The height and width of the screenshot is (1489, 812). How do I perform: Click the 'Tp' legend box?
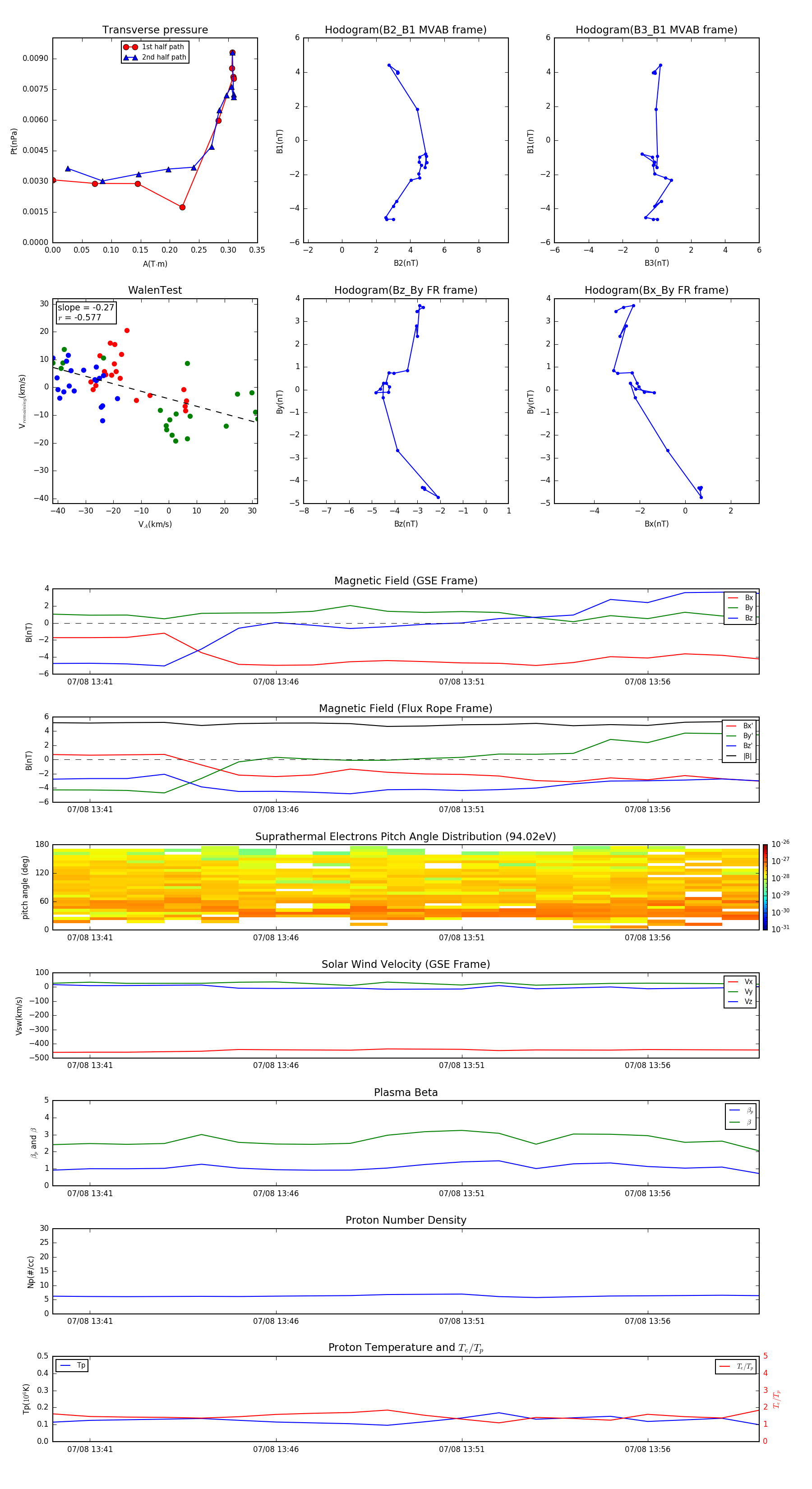[x=72, y=1365]
